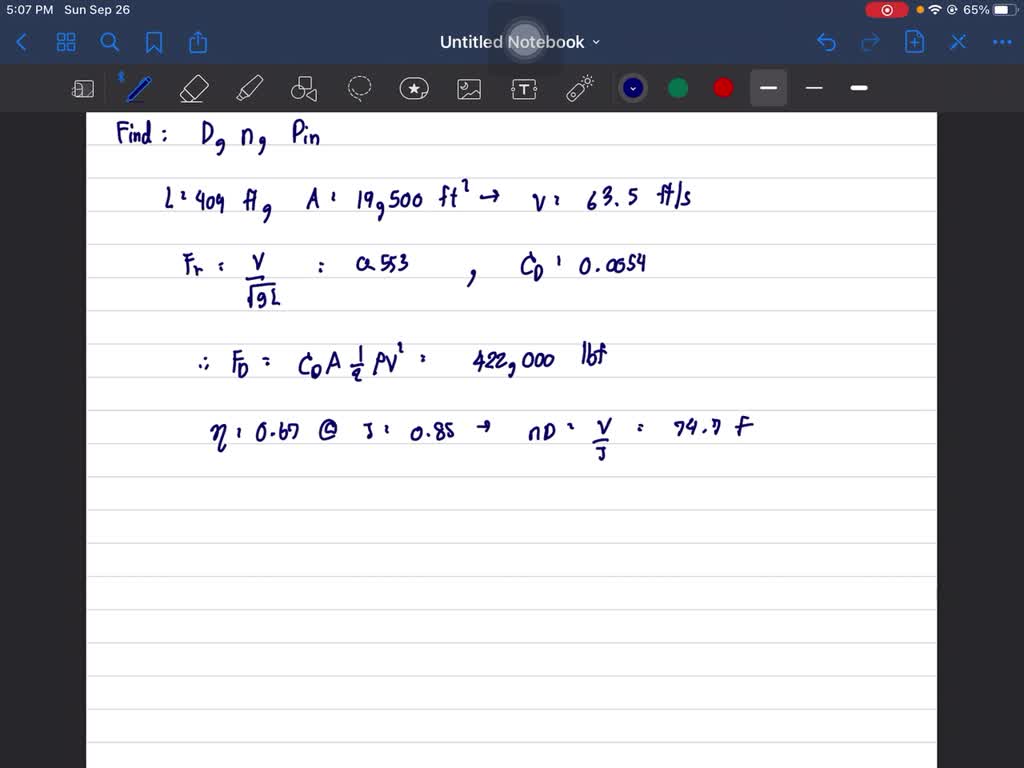Add a photo using the image tool
The height and width of the screenshot is (768, 1024).
coord(468,88)
